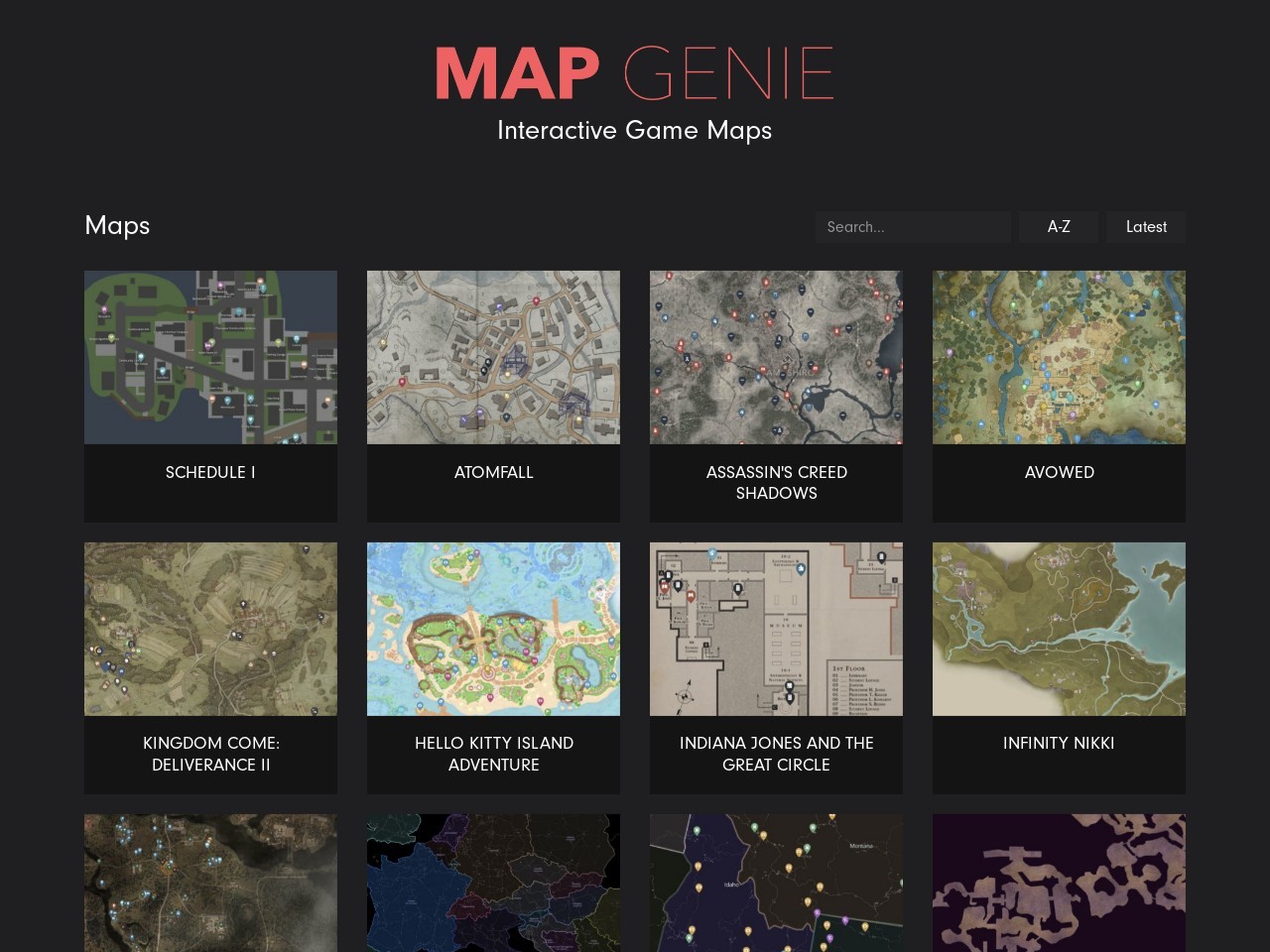The height and width of the screenshot is (952, 1270).
Task: Open the Avowed map thumbnail
Action: coord(1059,357)
